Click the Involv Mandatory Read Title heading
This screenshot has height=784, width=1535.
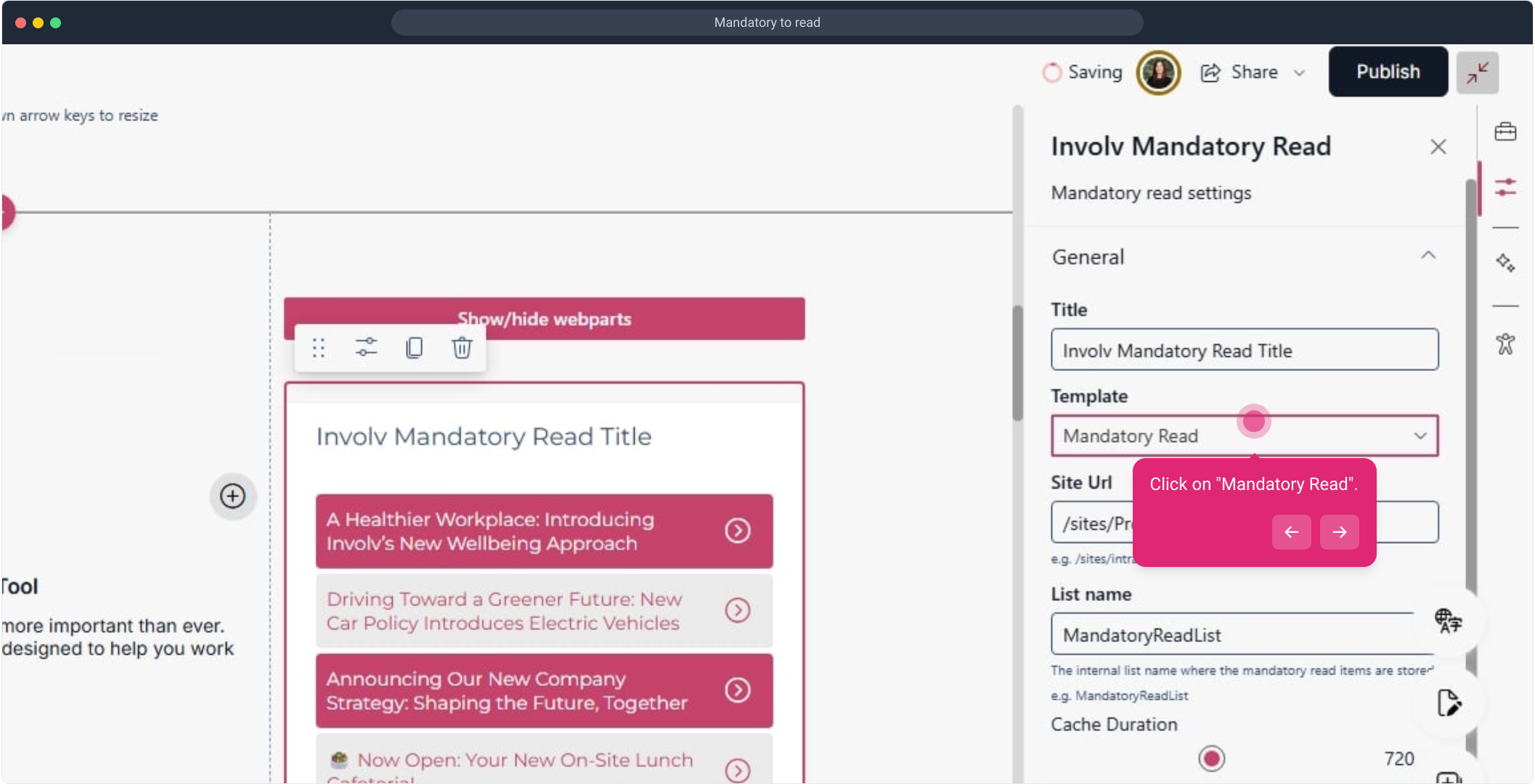[484, 436]
